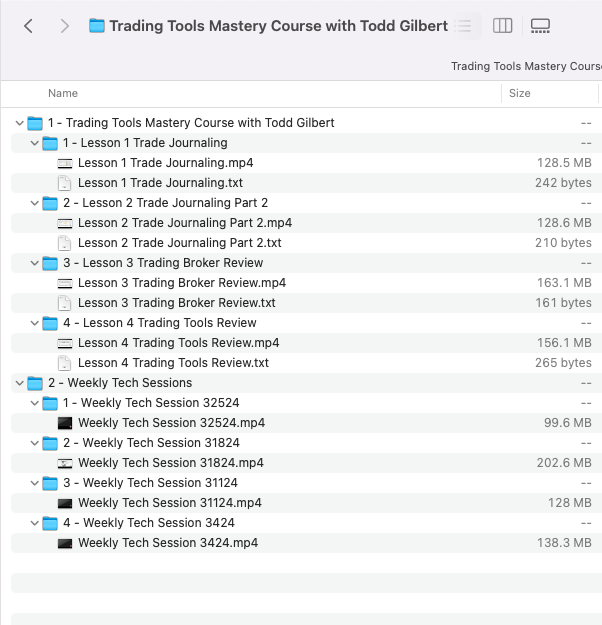Click video icon of Lesson 2 Trade Journaling Part 2.mp4
The image size is (602, 625).
[x=65, y=223]
